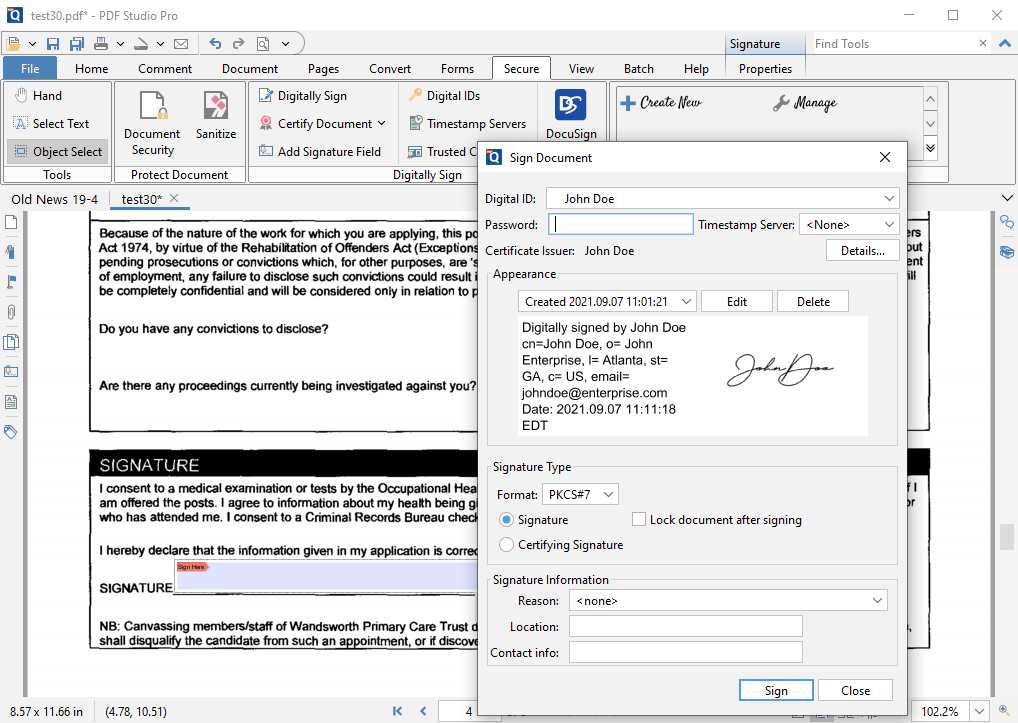This screenshot has width=1018, height=723.
Task: Open the Attachments panel with the paperclip icon
Action: click(10, 312)
